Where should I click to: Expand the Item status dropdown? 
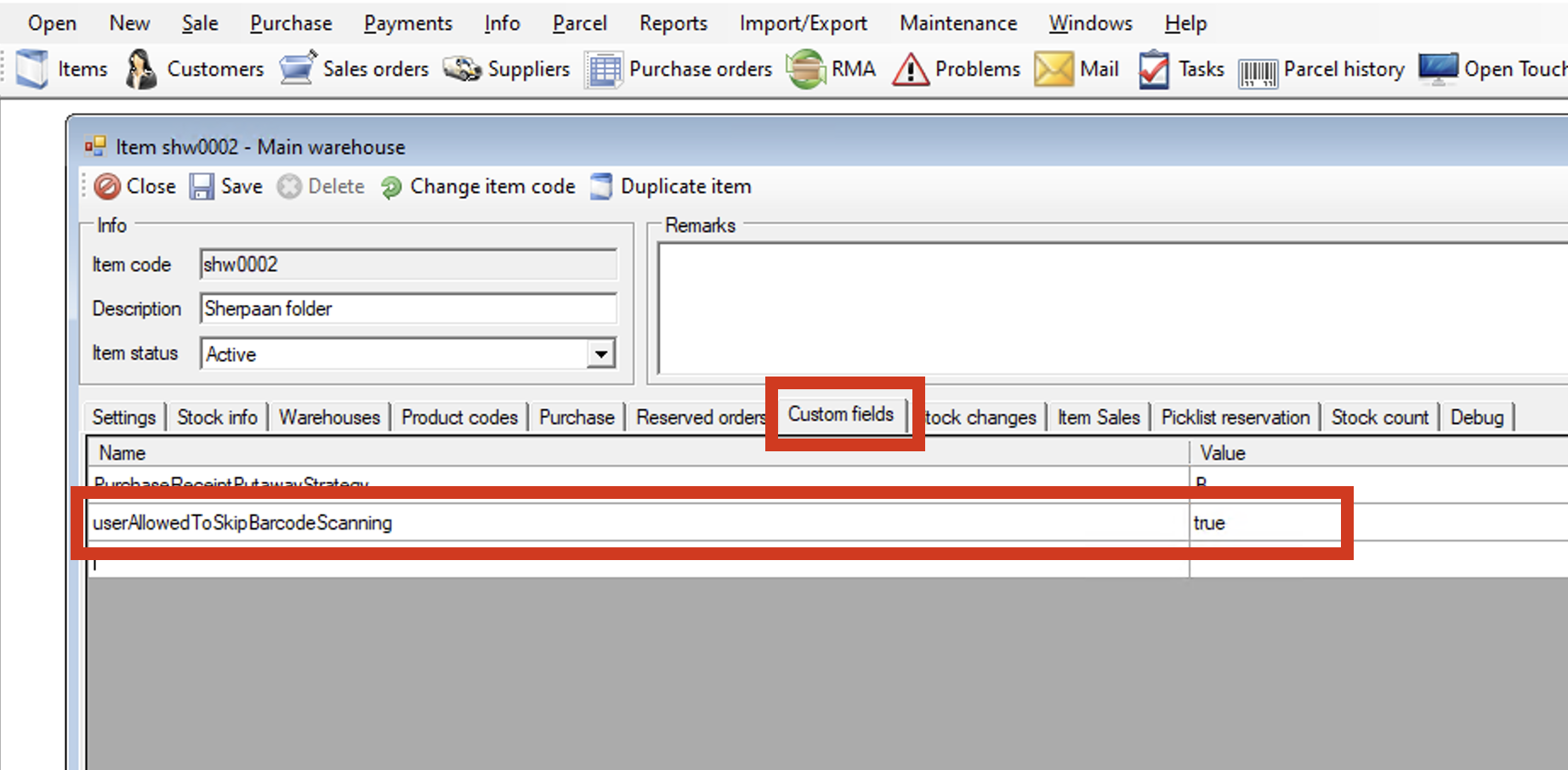600,354
